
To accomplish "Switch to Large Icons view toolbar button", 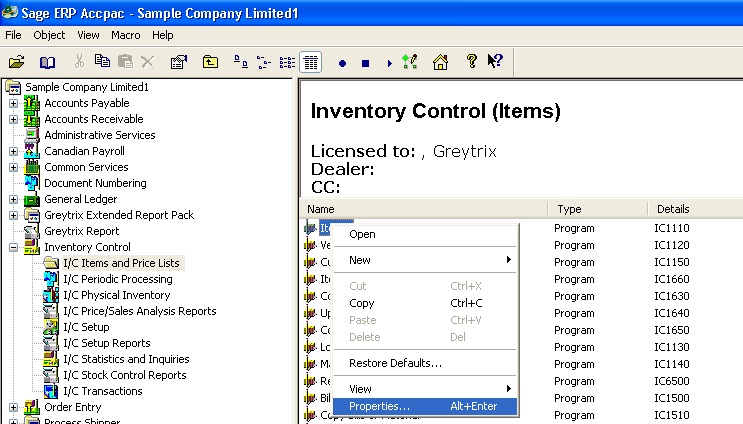I will [241, 62].
